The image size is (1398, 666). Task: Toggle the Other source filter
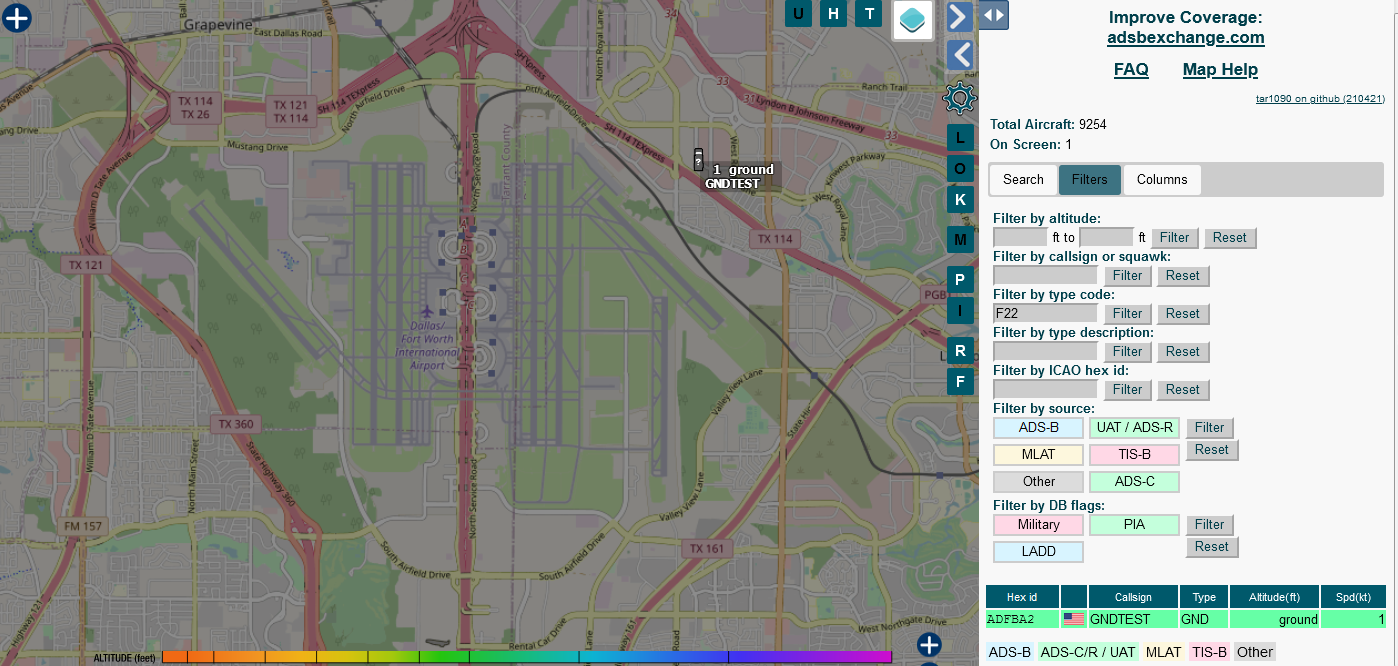[x=1038, y=482]
